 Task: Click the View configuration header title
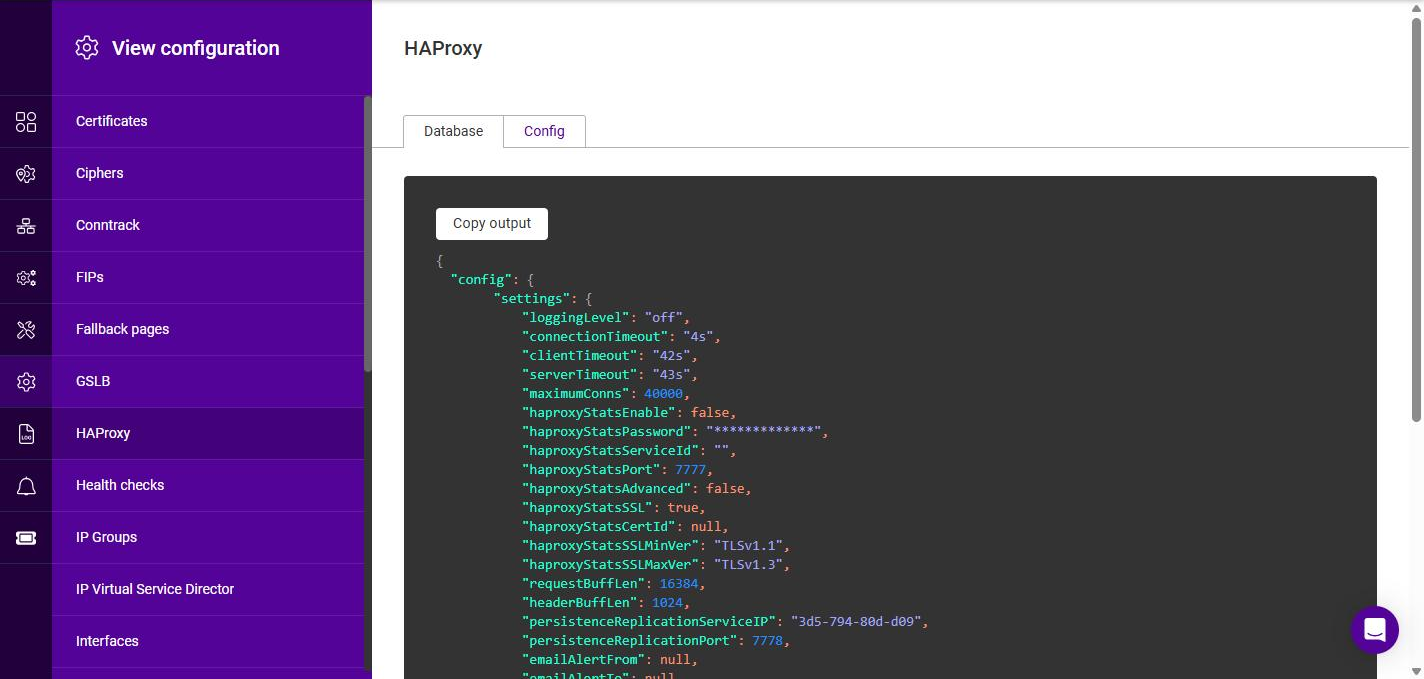point(196,48)
